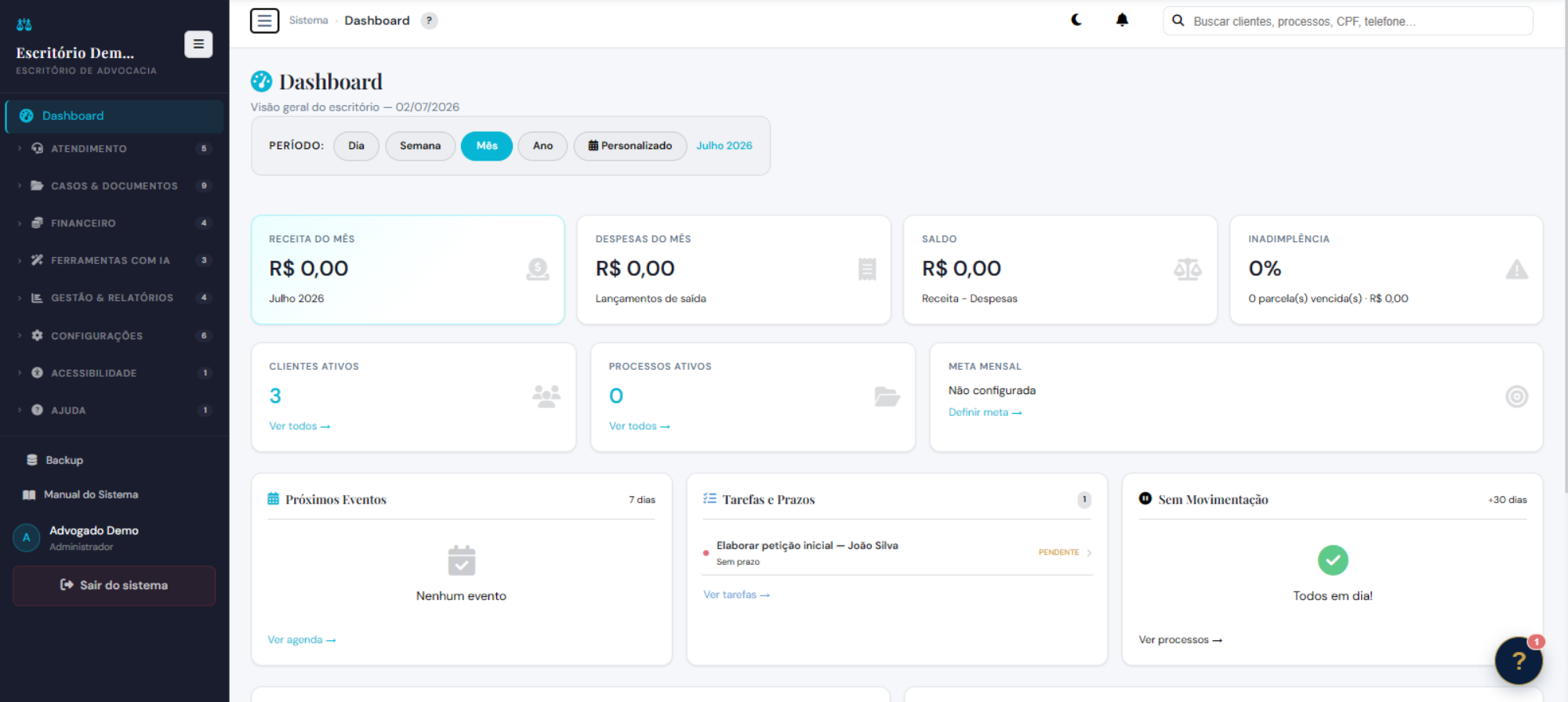The height and width of the screenshot is (702, 1568).
Task: Toggle dark mode moon icon
Action: coord(1076,20)
